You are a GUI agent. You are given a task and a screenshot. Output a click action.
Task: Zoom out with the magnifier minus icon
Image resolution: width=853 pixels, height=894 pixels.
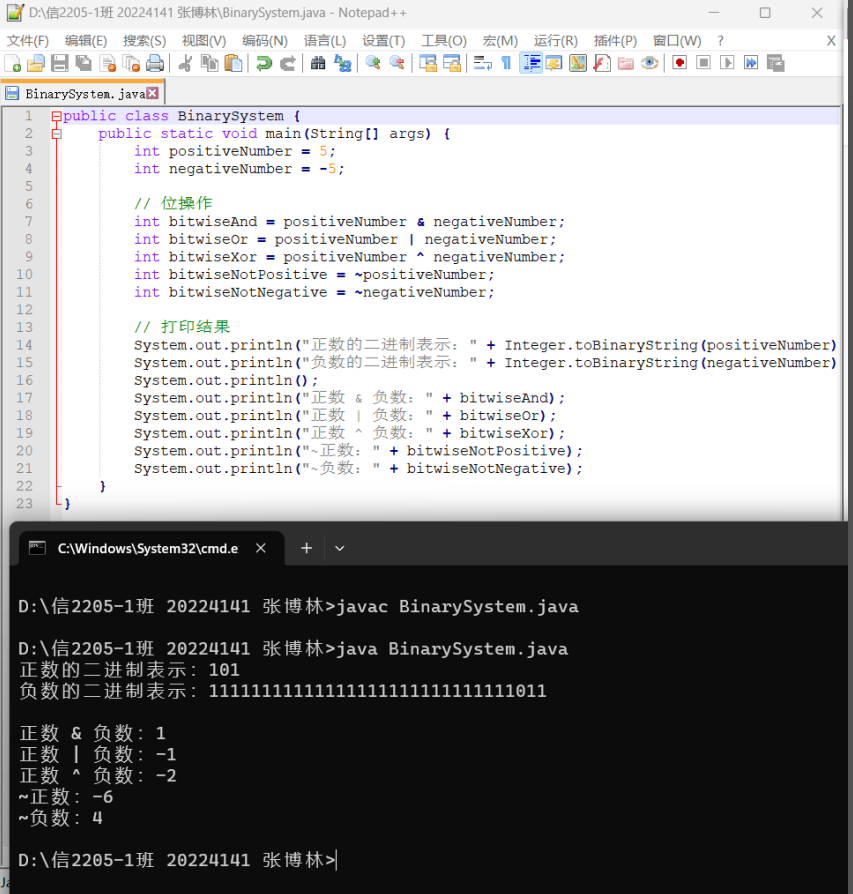point(396,63)
